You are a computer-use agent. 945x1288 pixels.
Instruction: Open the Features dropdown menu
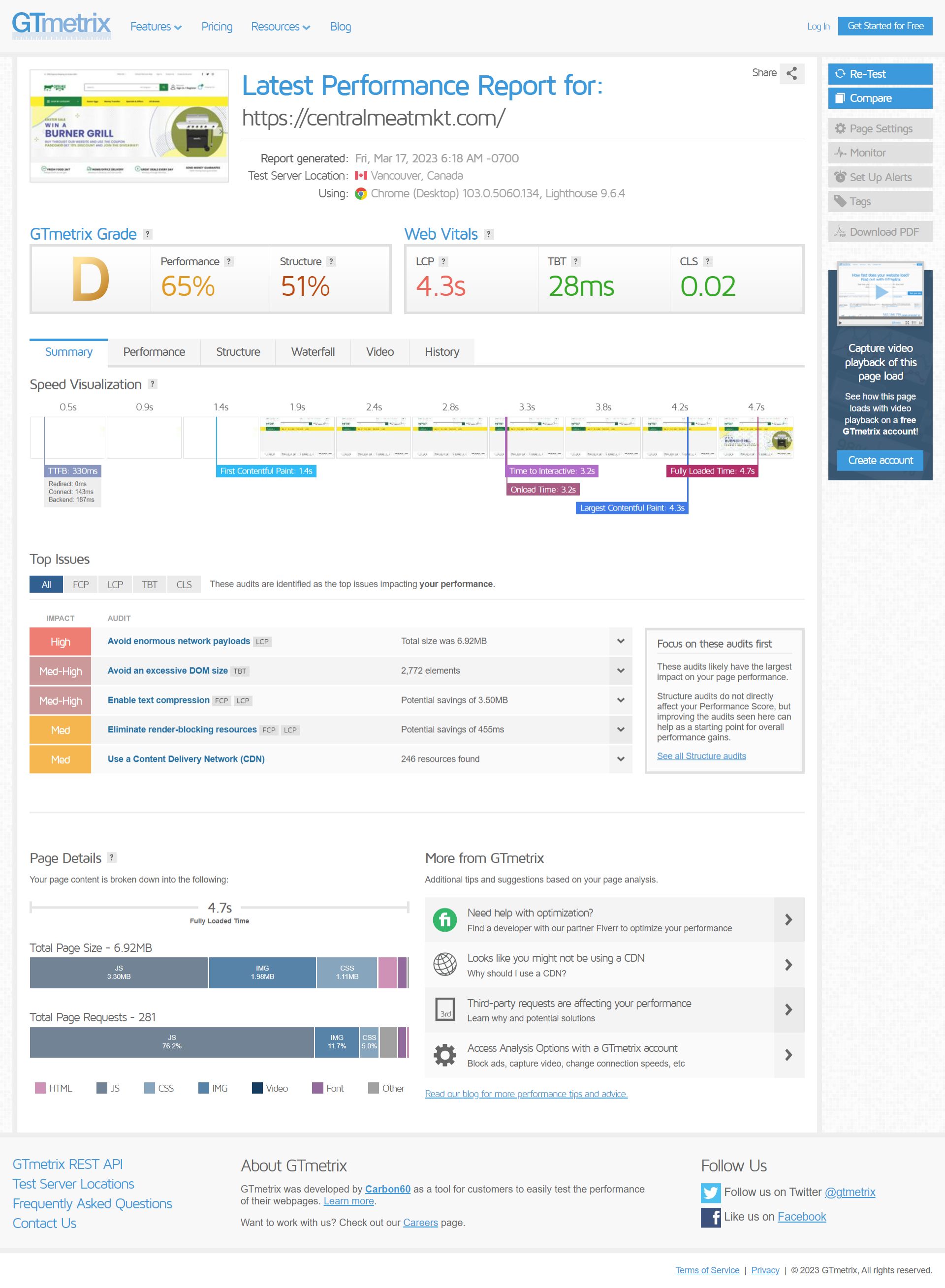(156, 27)
